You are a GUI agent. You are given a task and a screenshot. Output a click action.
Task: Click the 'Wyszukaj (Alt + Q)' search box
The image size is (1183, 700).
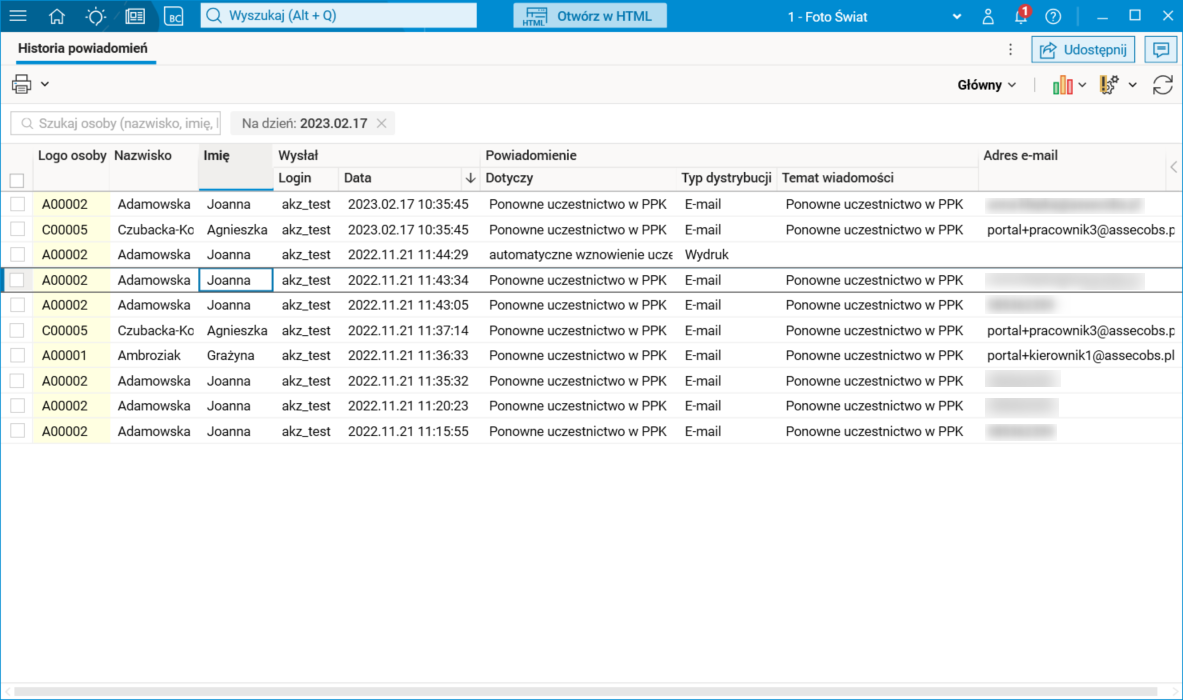(339, 15)
